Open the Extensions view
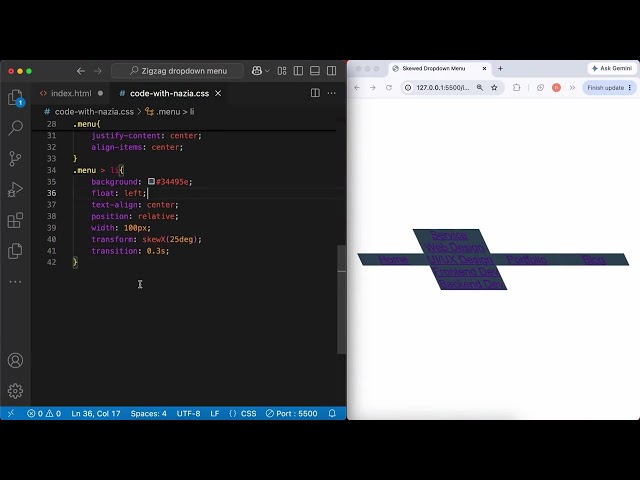The width and height of the screenshot is (640, 480). [x=16, y=220]
